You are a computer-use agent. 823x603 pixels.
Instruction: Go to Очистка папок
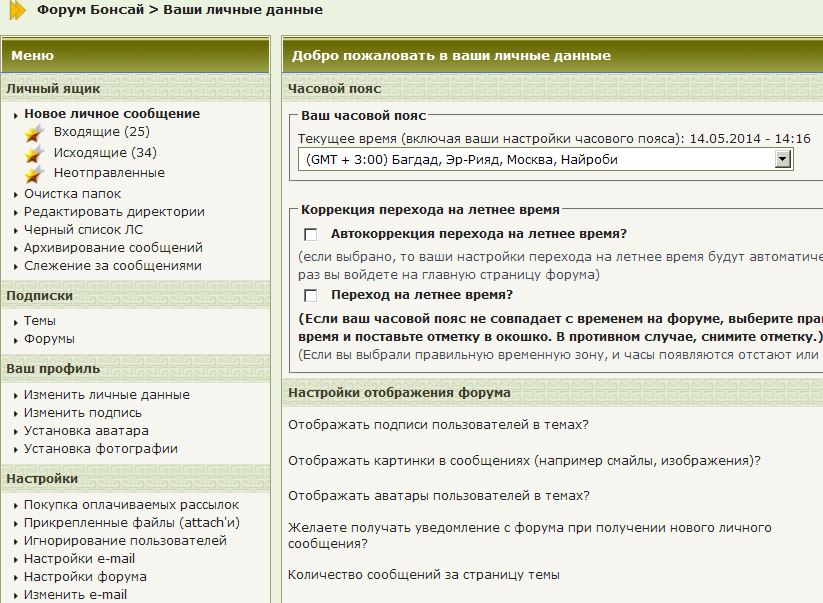pos(72,194)
